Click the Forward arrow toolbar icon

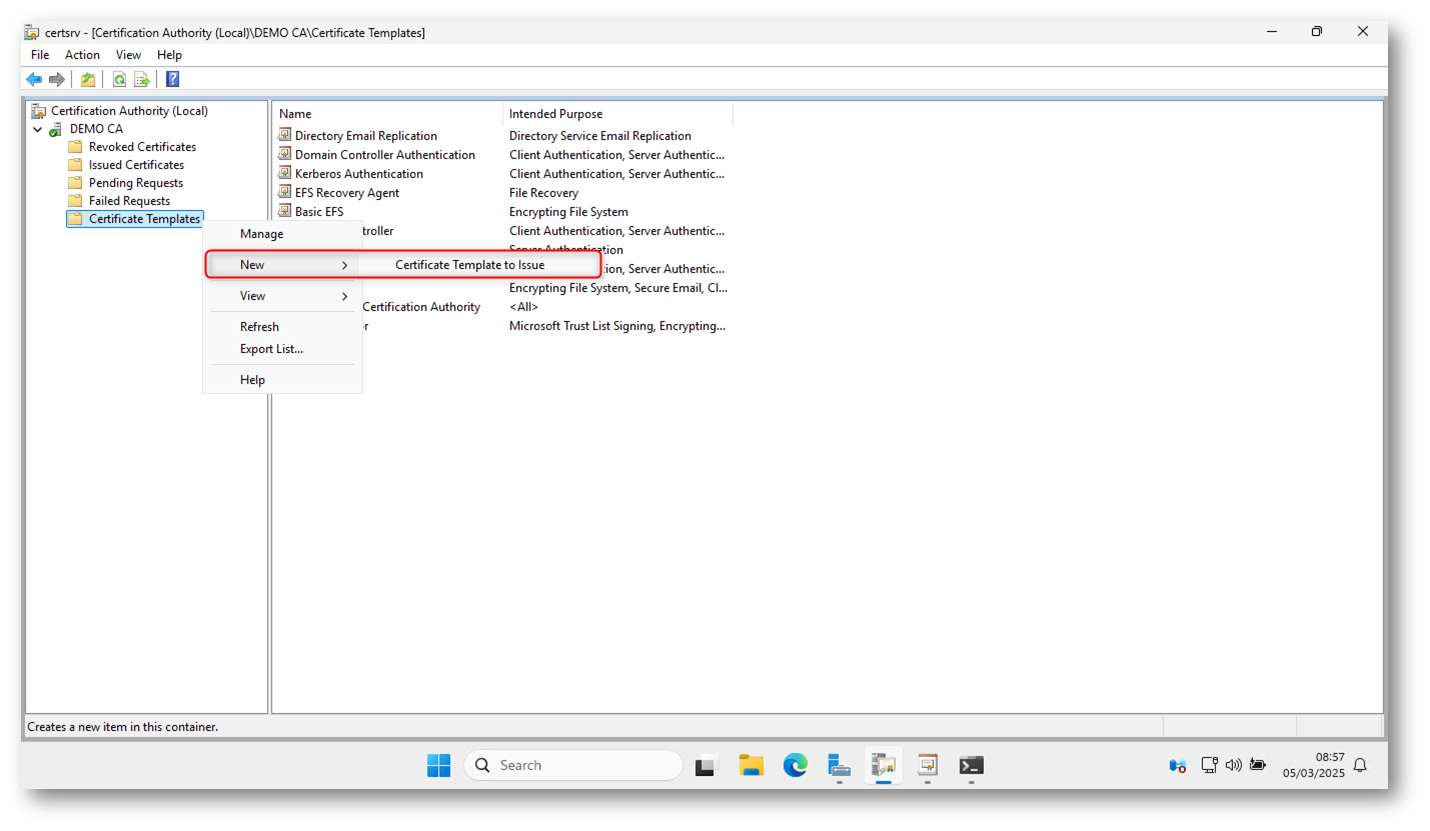coord(57,79)
